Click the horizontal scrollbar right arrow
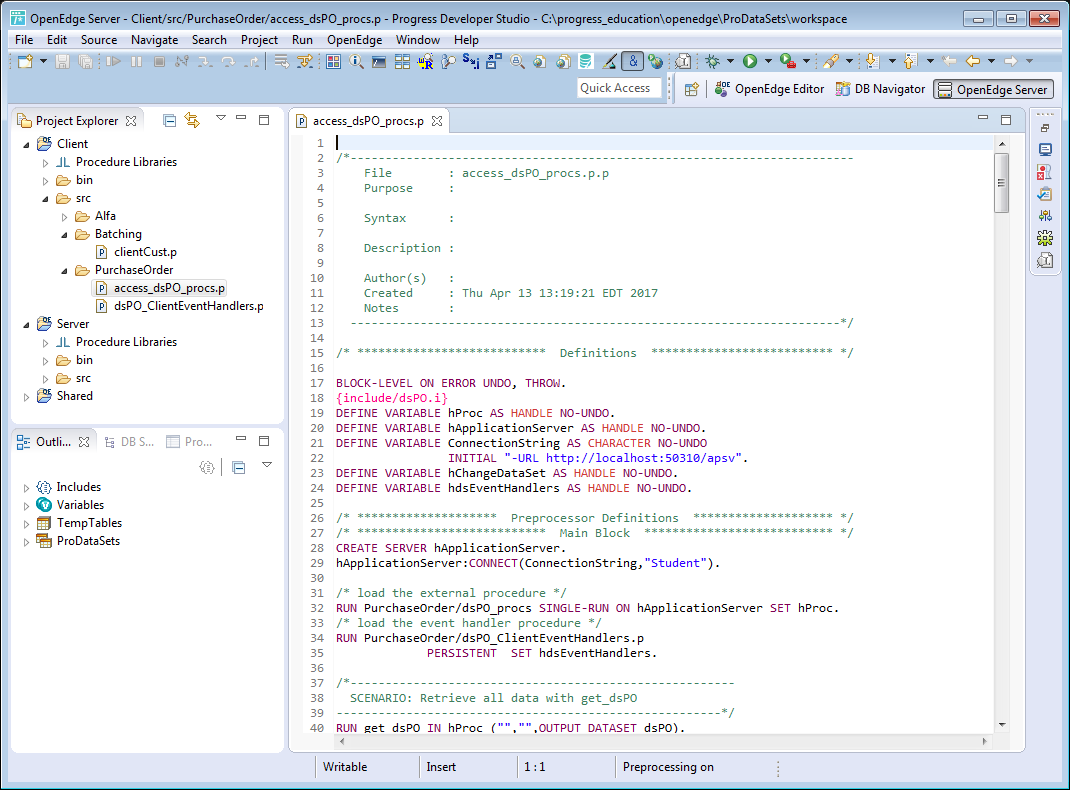The width and height of the screenshot is (1070, 790). click(985, 741)
